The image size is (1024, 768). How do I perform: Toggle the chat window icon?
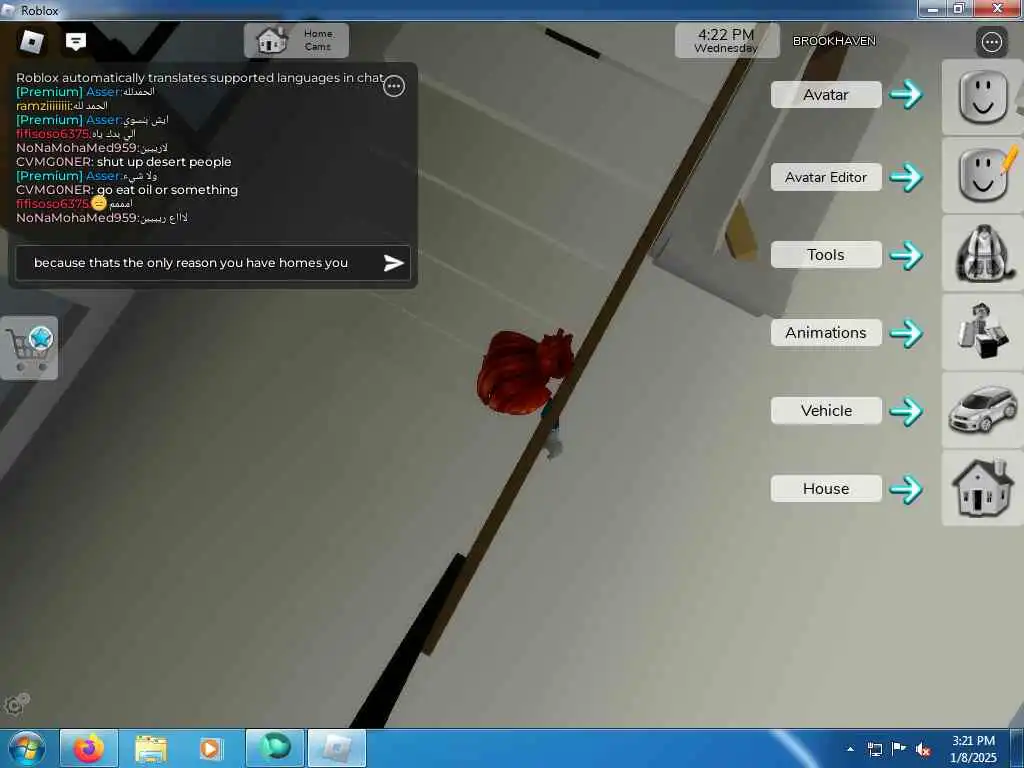tap(76, 42)
